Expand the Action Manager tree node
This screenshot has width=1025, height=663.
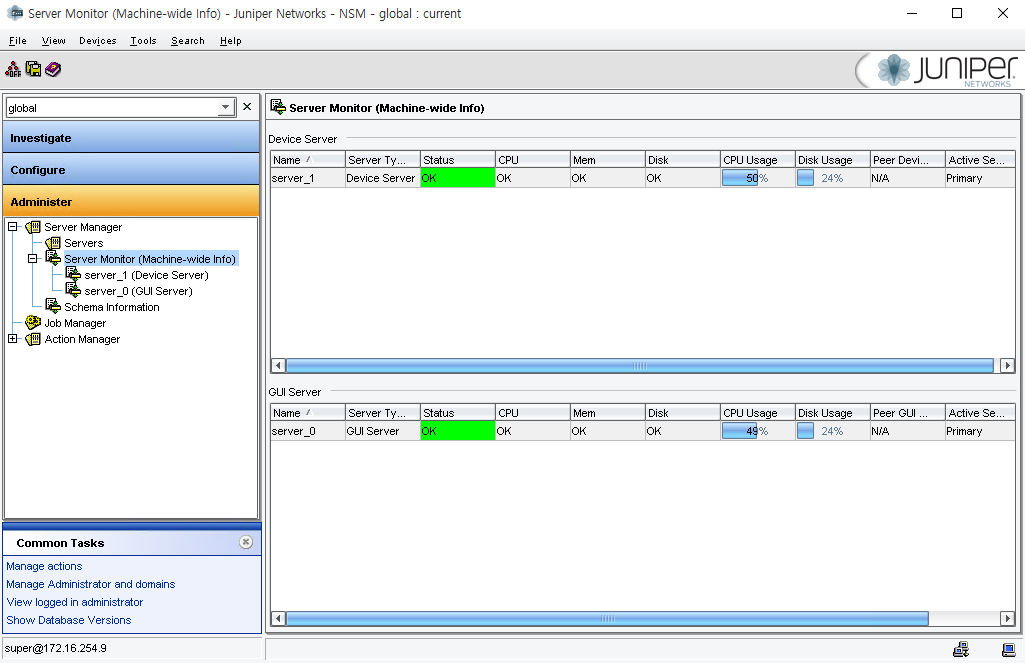click(12, 339)
